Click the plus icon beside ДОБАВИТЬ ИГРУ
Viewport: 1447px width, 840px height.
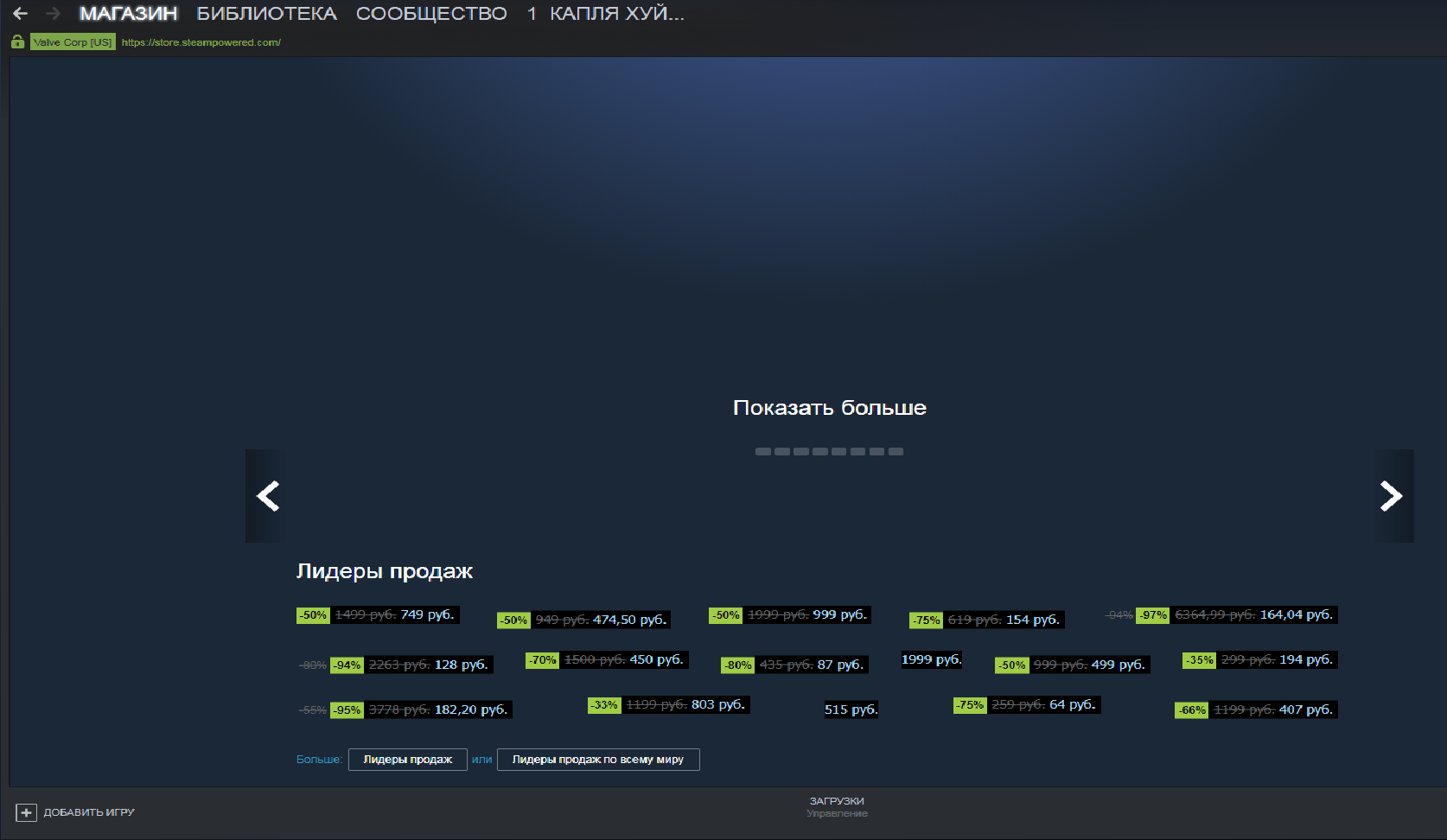(26, 812)
